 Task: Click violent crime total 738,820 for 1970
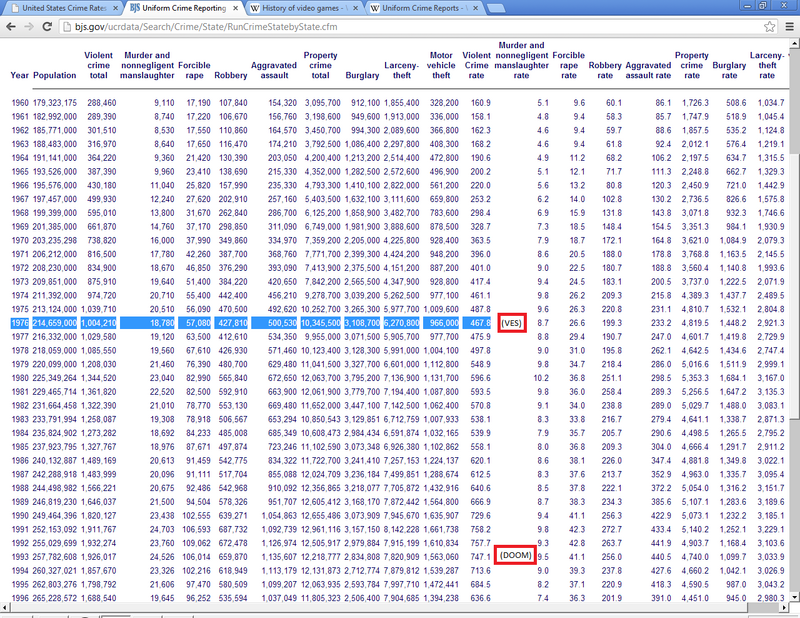coord(102,240)
